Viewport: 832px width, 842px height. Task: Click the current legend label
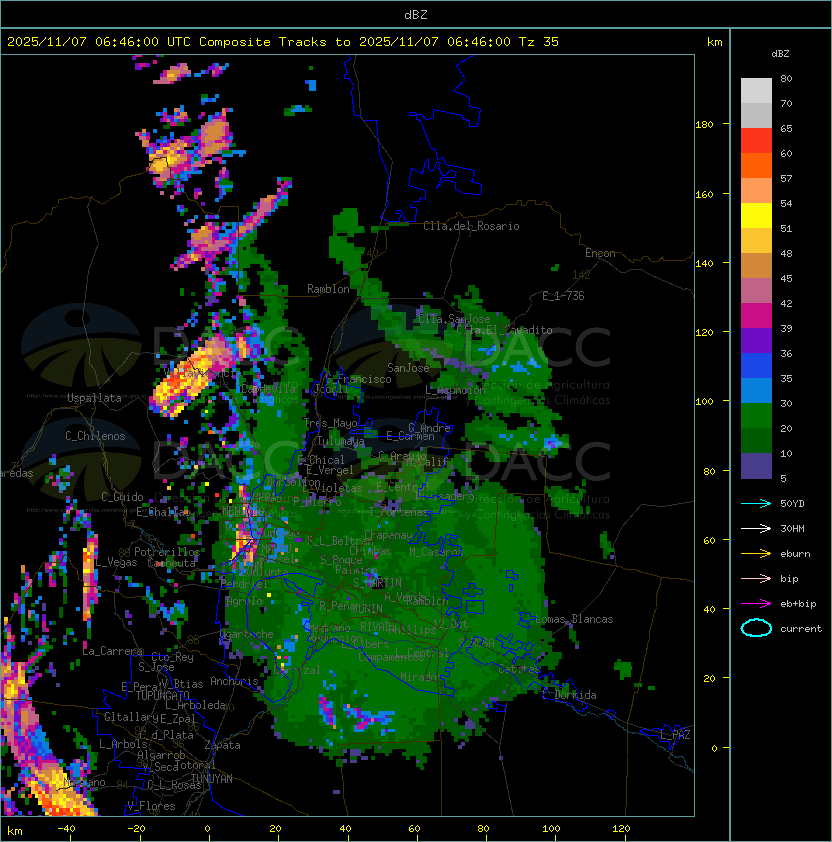pos(801,629)
